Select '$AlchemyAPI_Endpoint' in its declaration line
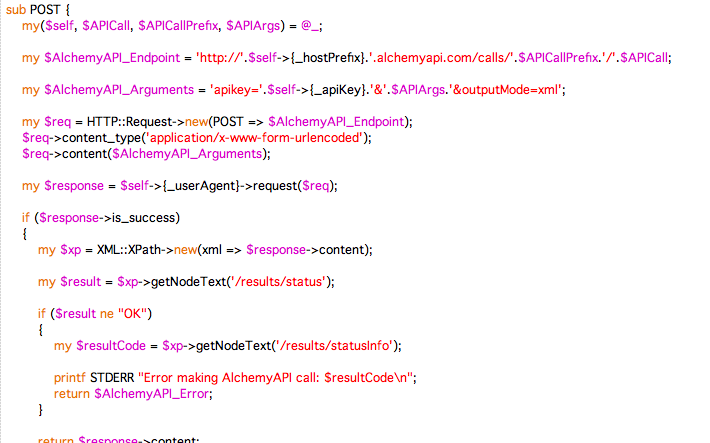Image resolution: width=710 pixels, height=443 pixels. [112, 58]
